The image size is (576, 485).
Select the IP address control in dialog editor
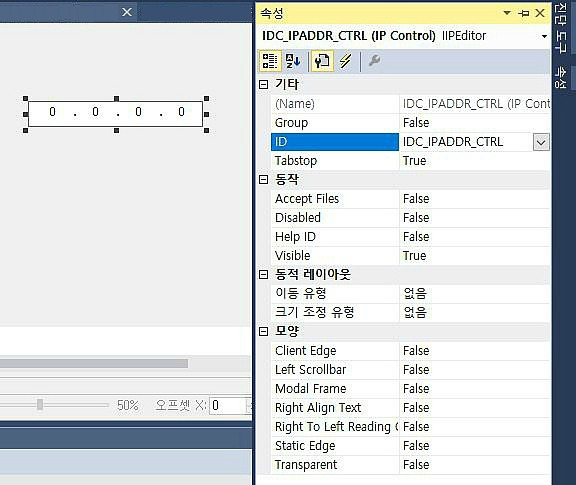point(115,114)
